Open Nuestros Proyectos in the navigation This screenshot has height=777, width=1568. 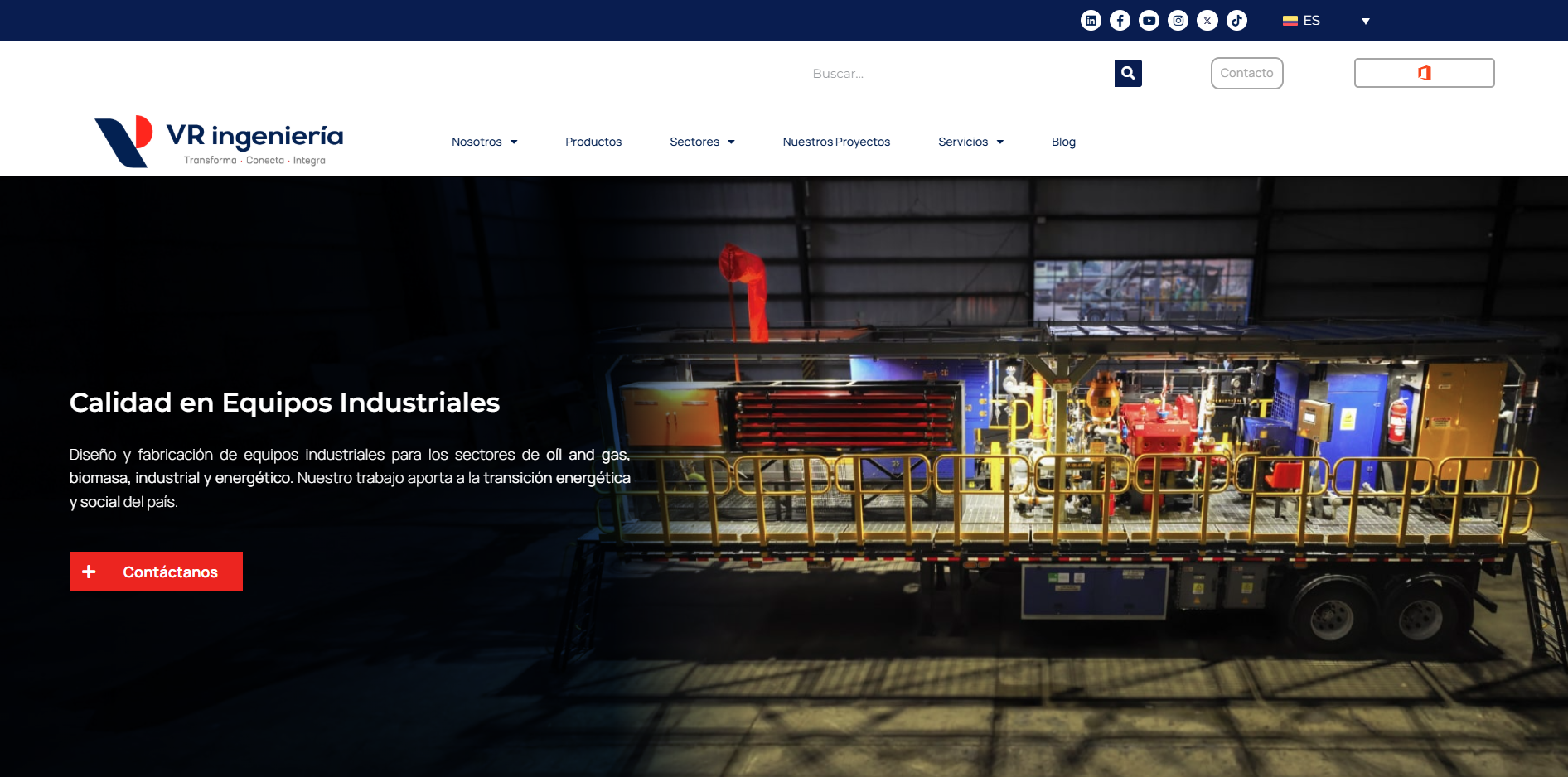(x=836, y=142)
